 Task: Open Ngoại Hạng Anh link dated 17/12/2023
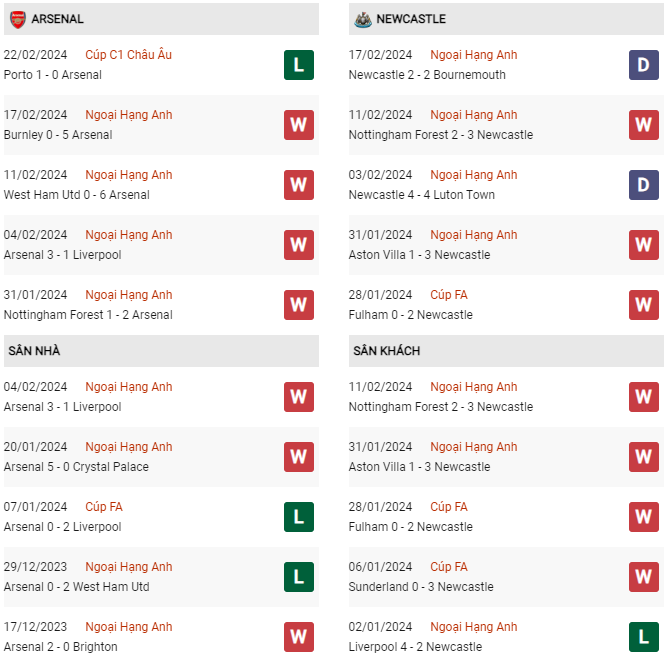[x=129, y=627]
